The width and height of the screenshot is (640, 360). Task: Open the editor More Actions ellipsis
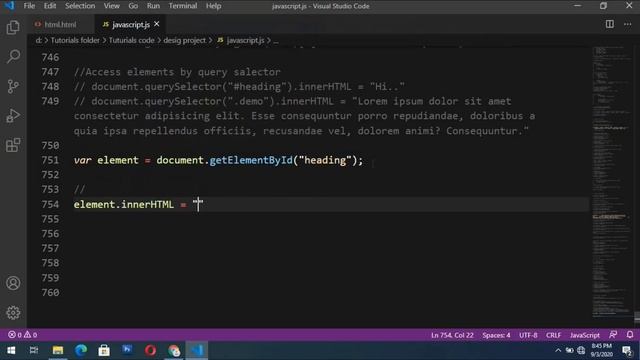pyautogui.click(x=627, y=24)
